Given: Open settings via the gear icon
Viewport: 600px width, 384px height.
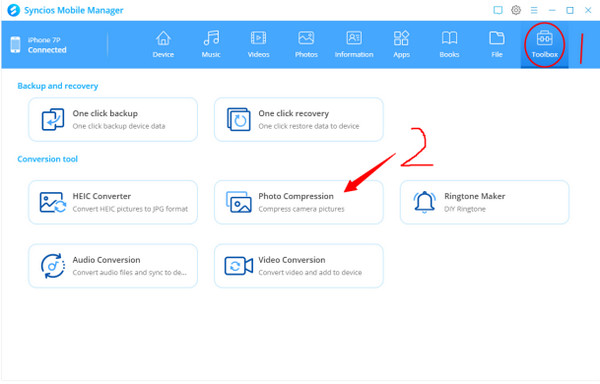Looking at the screenshot, I should pos(516,10).
